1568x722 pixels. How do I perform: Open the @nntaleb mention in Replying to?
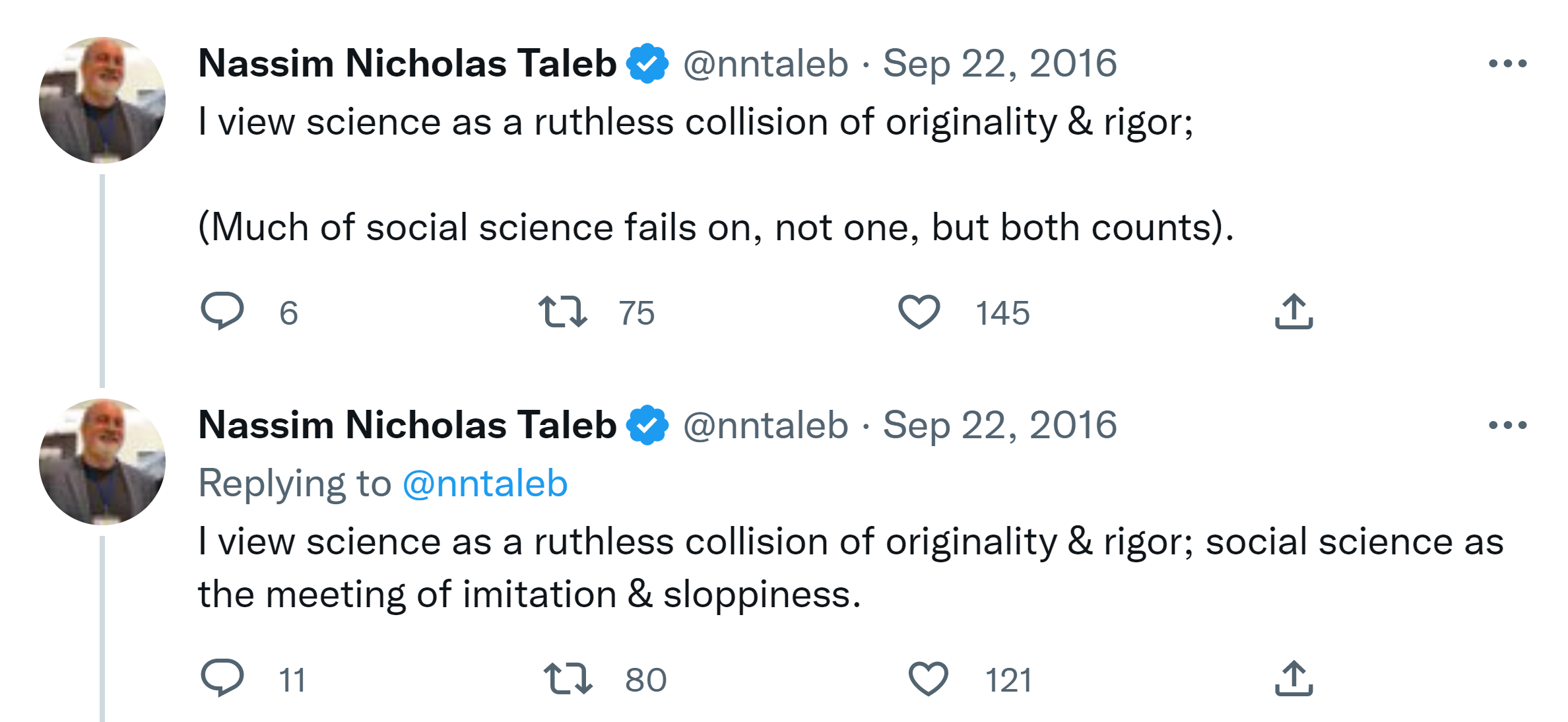[485, 483]
